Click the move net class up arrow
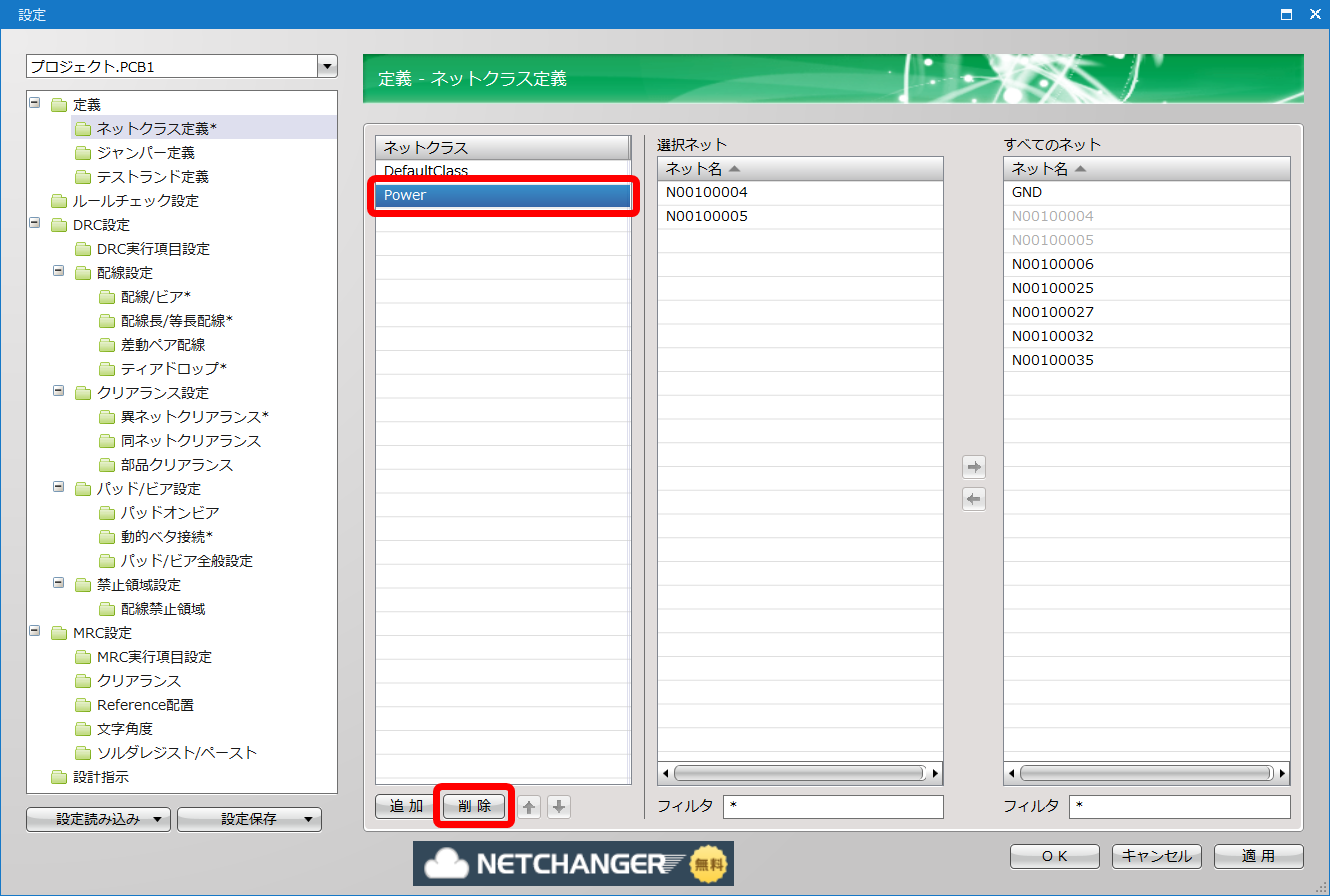 (530, 807)
